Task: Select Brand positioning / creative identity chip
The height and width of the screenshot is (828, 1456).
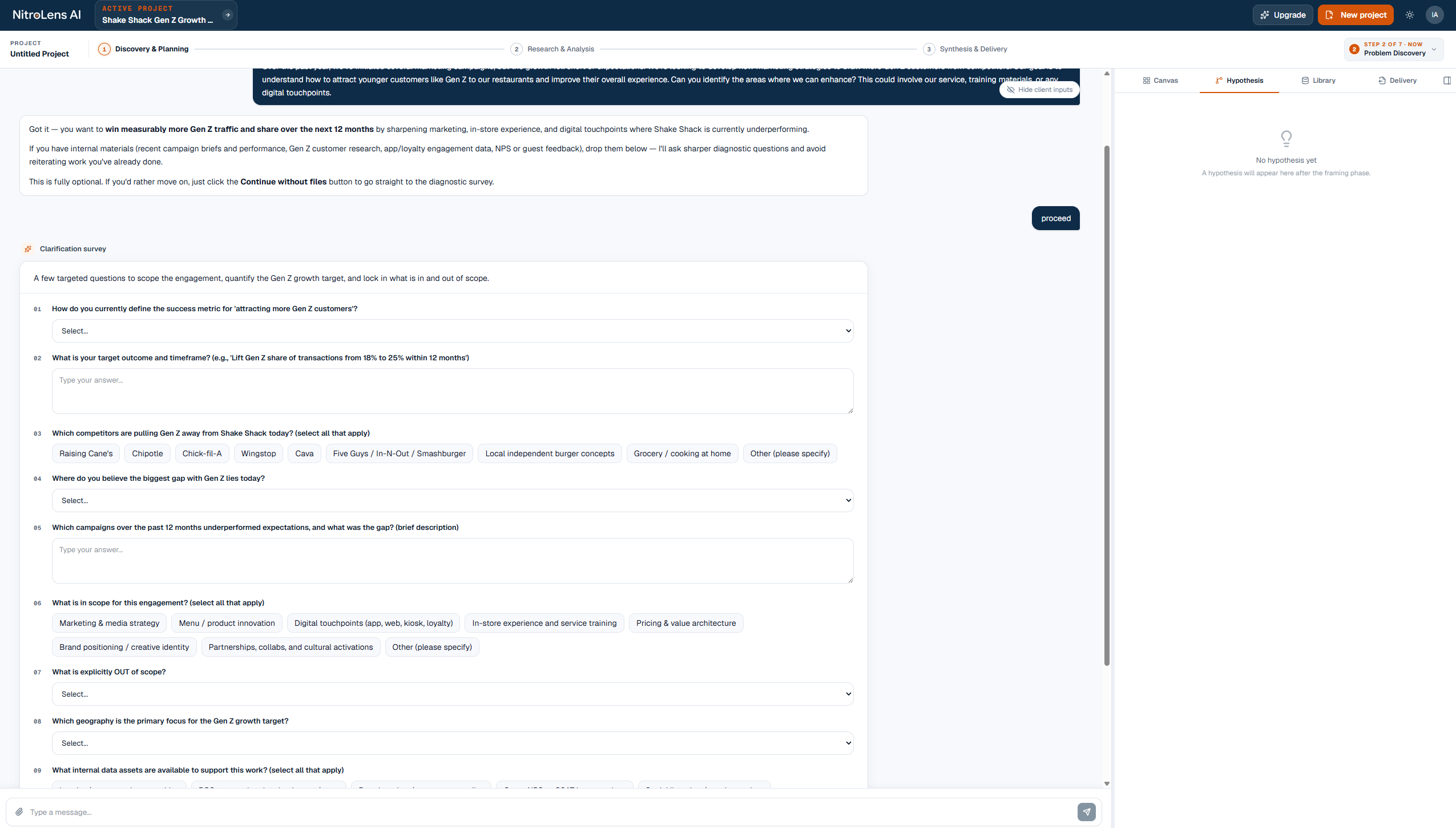Action: (x=124, y=647)
